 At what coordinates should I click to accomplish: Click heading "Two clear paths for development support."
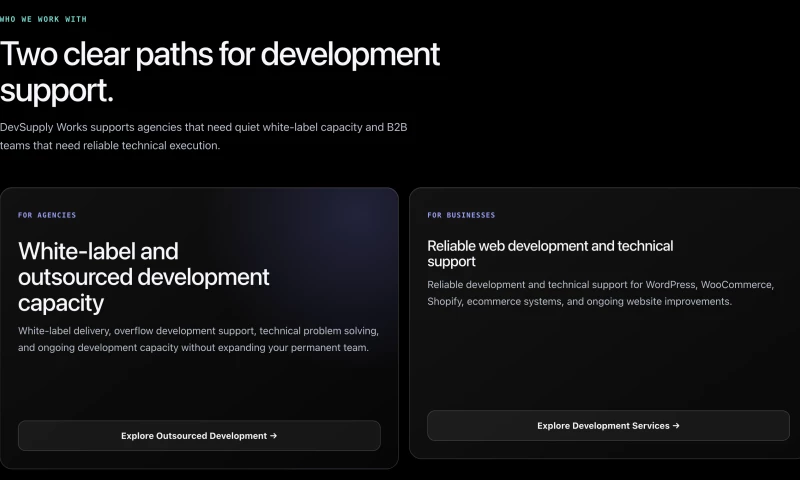(220, 72)
